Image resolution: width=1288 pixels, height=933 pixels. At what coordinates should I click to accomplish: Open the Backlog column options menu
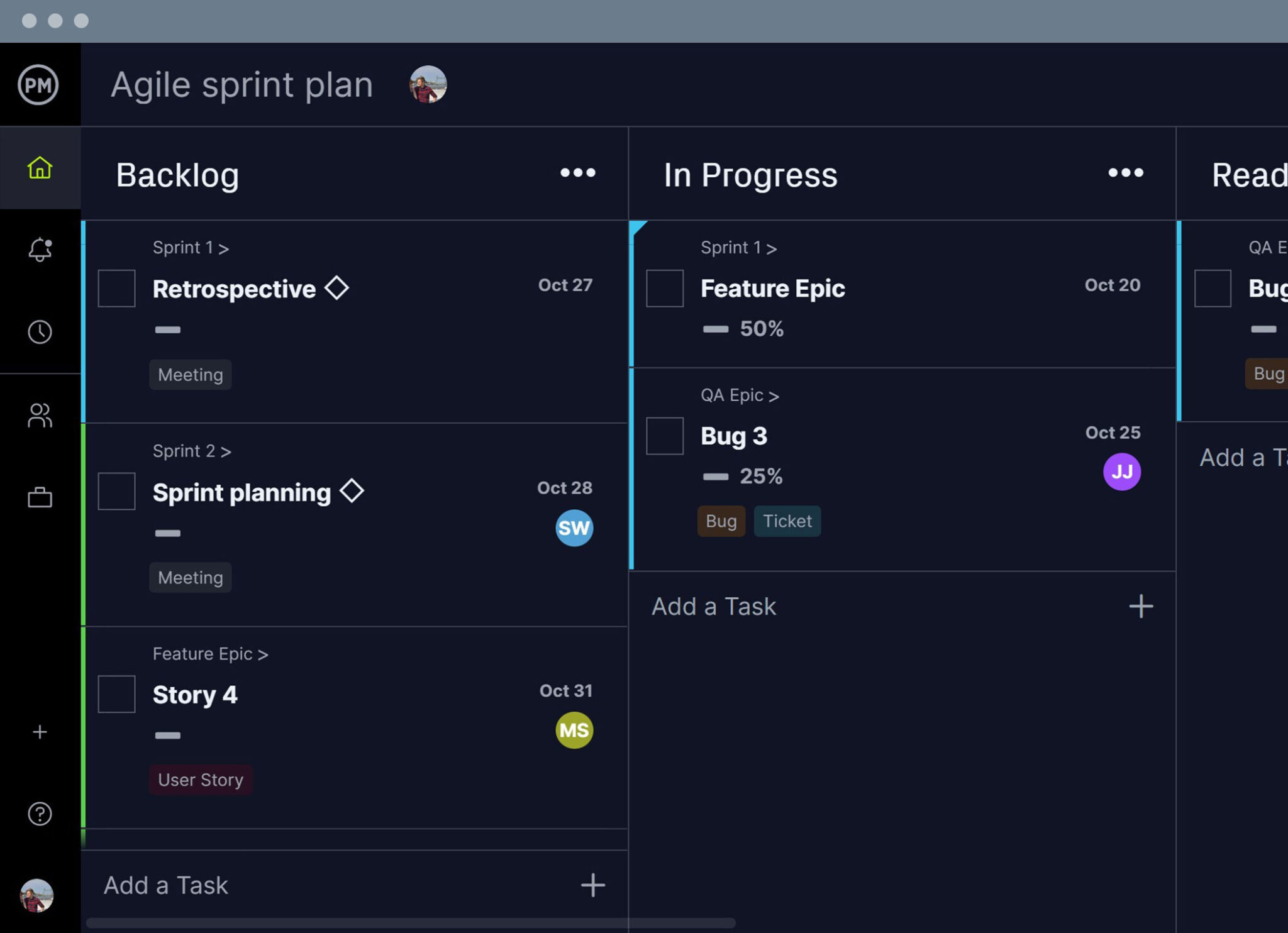click(577, 173)
